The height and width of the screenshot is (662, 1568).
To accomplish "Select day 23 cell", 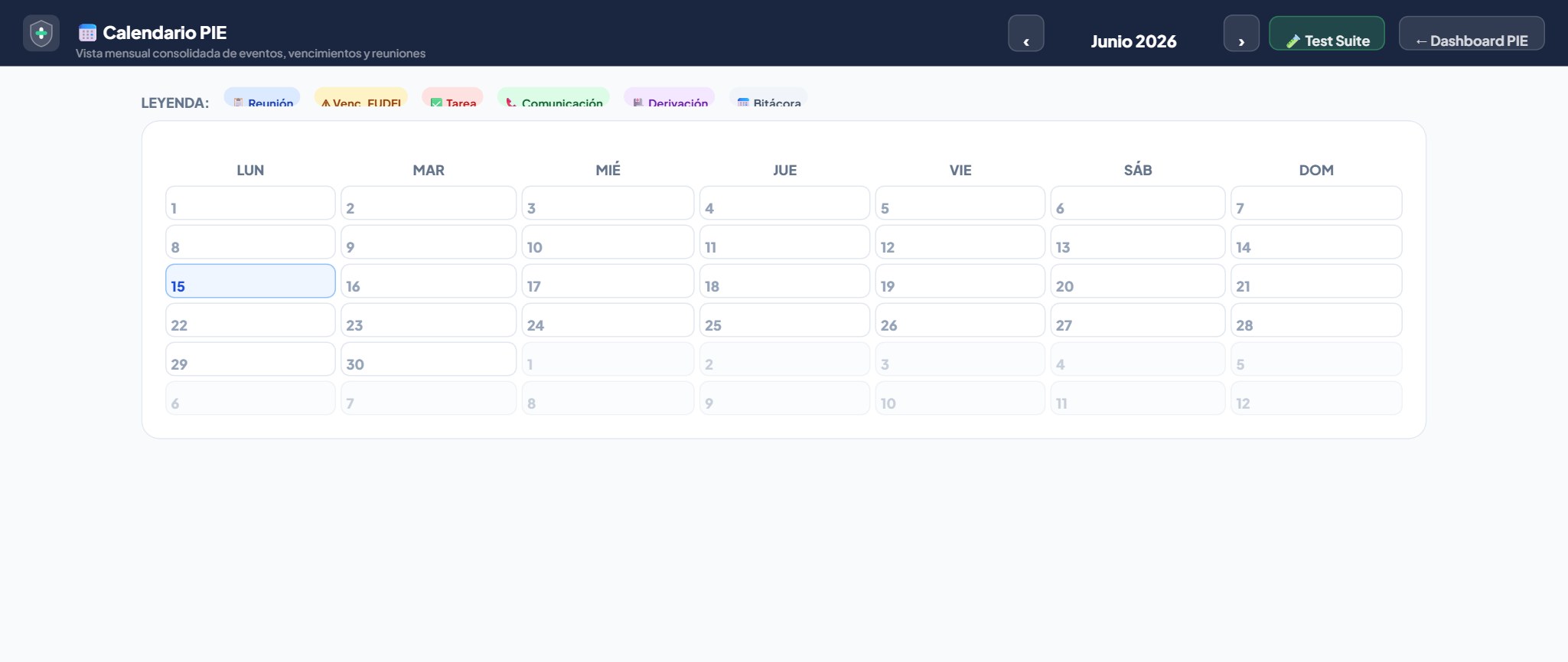I will (429, 320).
